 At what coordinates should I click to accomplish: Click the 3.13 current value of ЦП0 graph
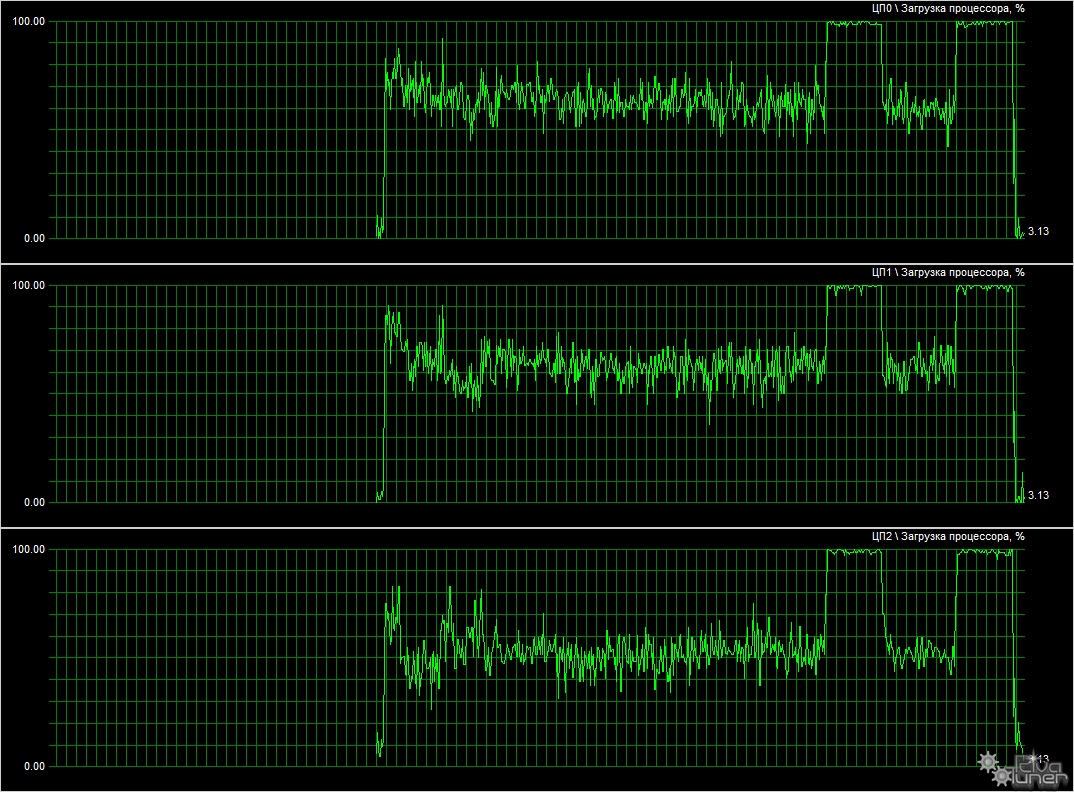point(1038,231)
